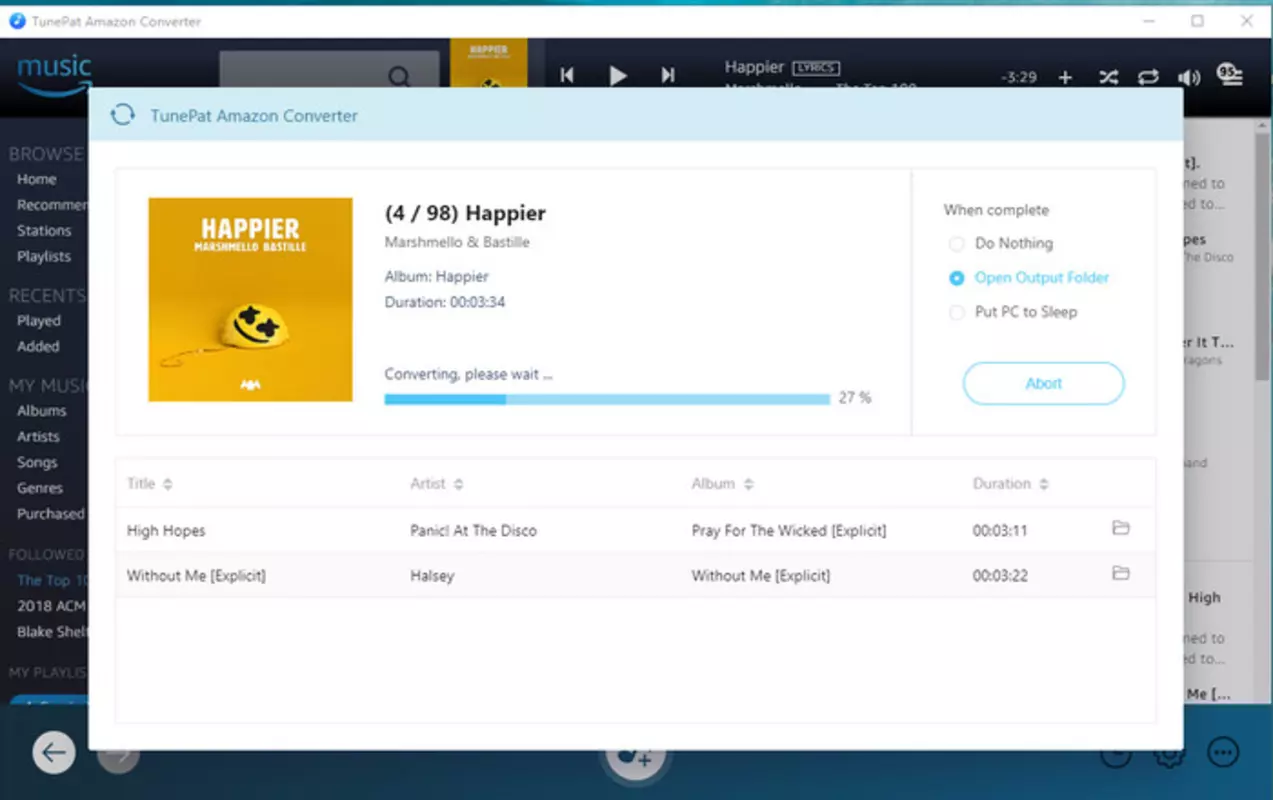This screenshot has height=800, width=1273.
Task: Click the TunePat app icon in title bar
Action: click(16, 21)
